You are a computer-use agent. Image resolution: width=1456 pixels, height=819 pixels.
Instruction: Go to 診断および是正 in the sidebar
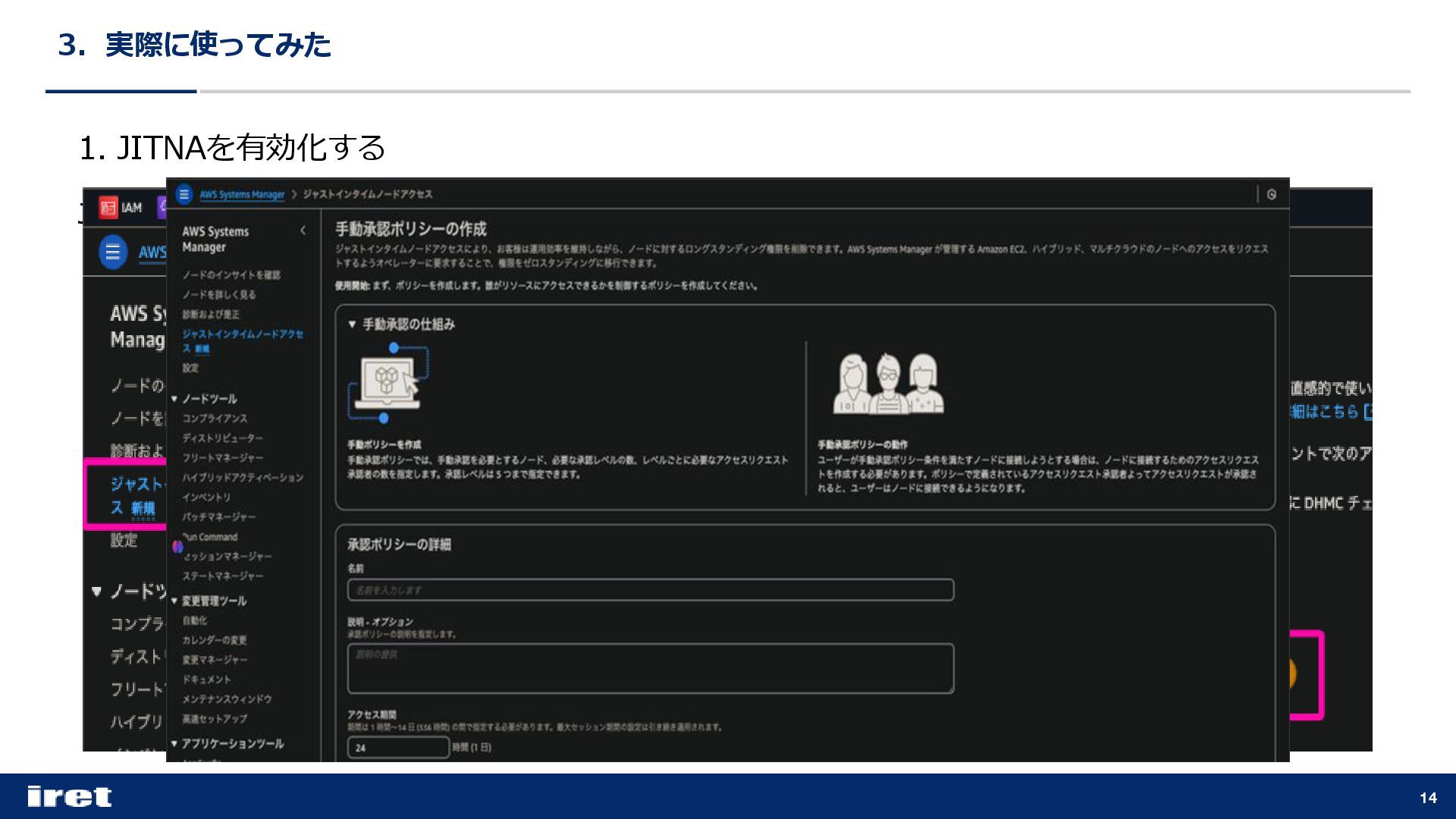tap(211, 314)
